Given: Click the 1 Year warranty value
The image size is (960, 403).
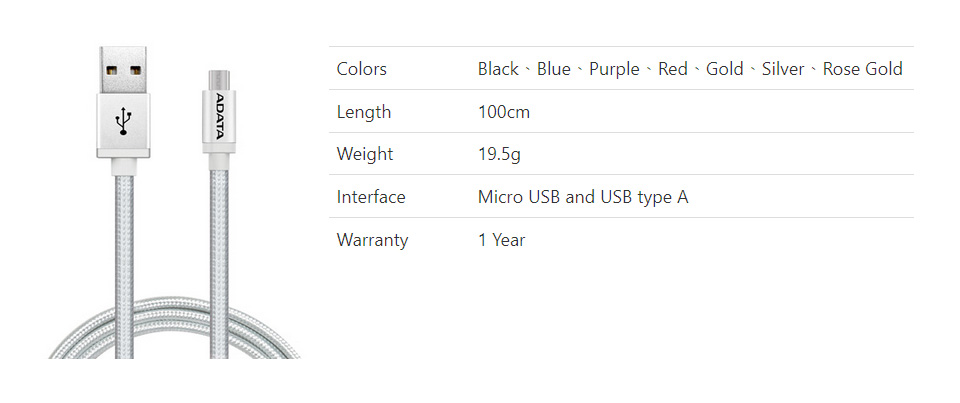Looking at the screenshot, I should (501, 239).
